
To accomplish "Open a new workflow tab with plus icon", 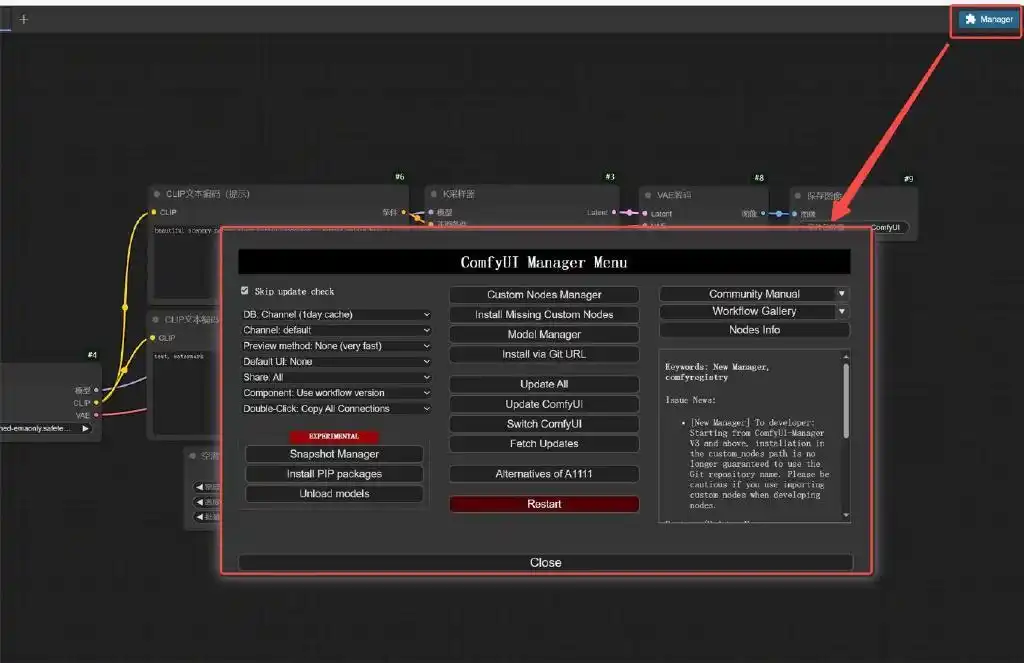I will (x=24, y=19).
